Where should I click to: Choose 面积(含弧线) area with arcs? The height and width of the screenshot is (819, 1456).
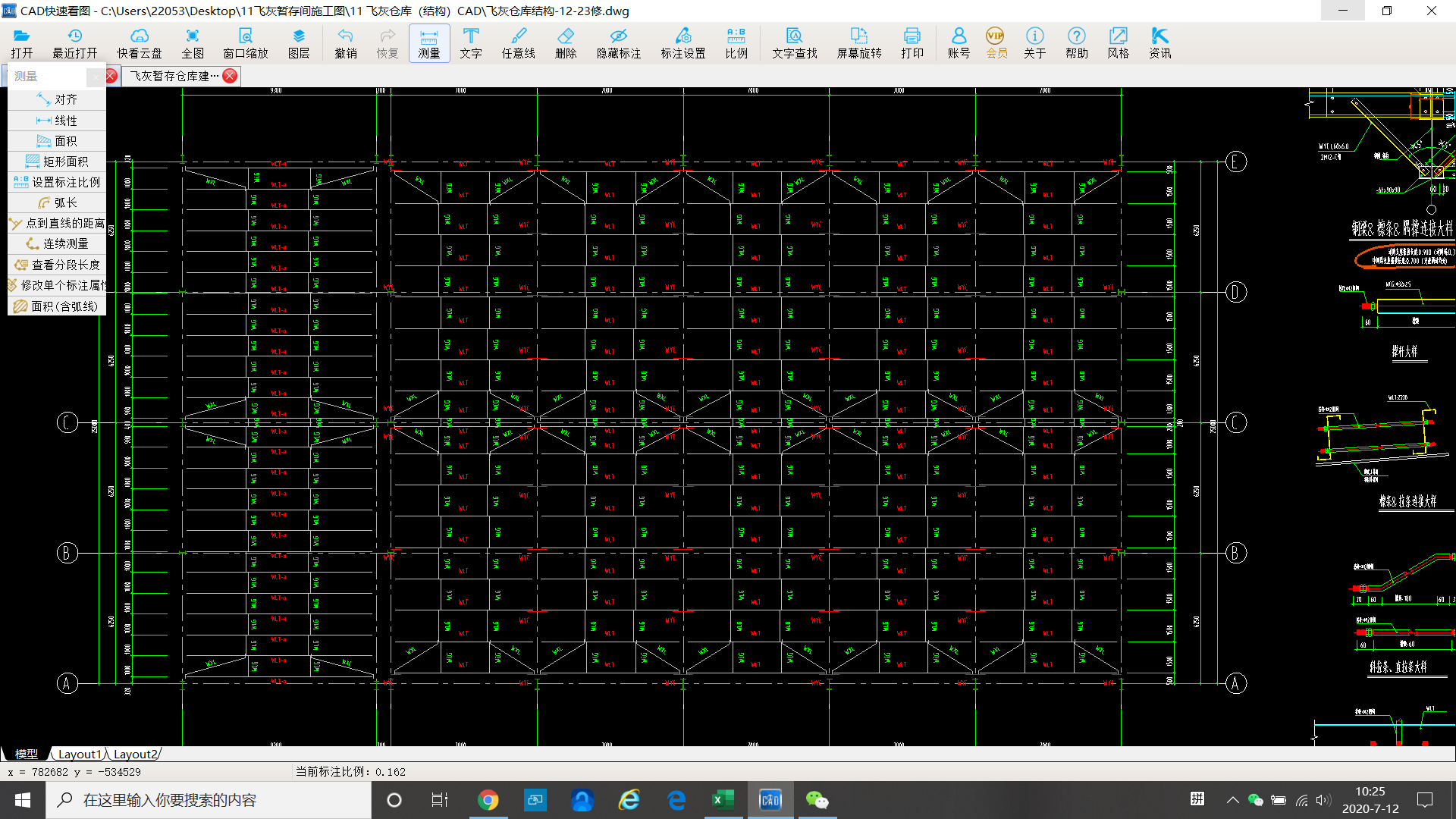[57, 306]
